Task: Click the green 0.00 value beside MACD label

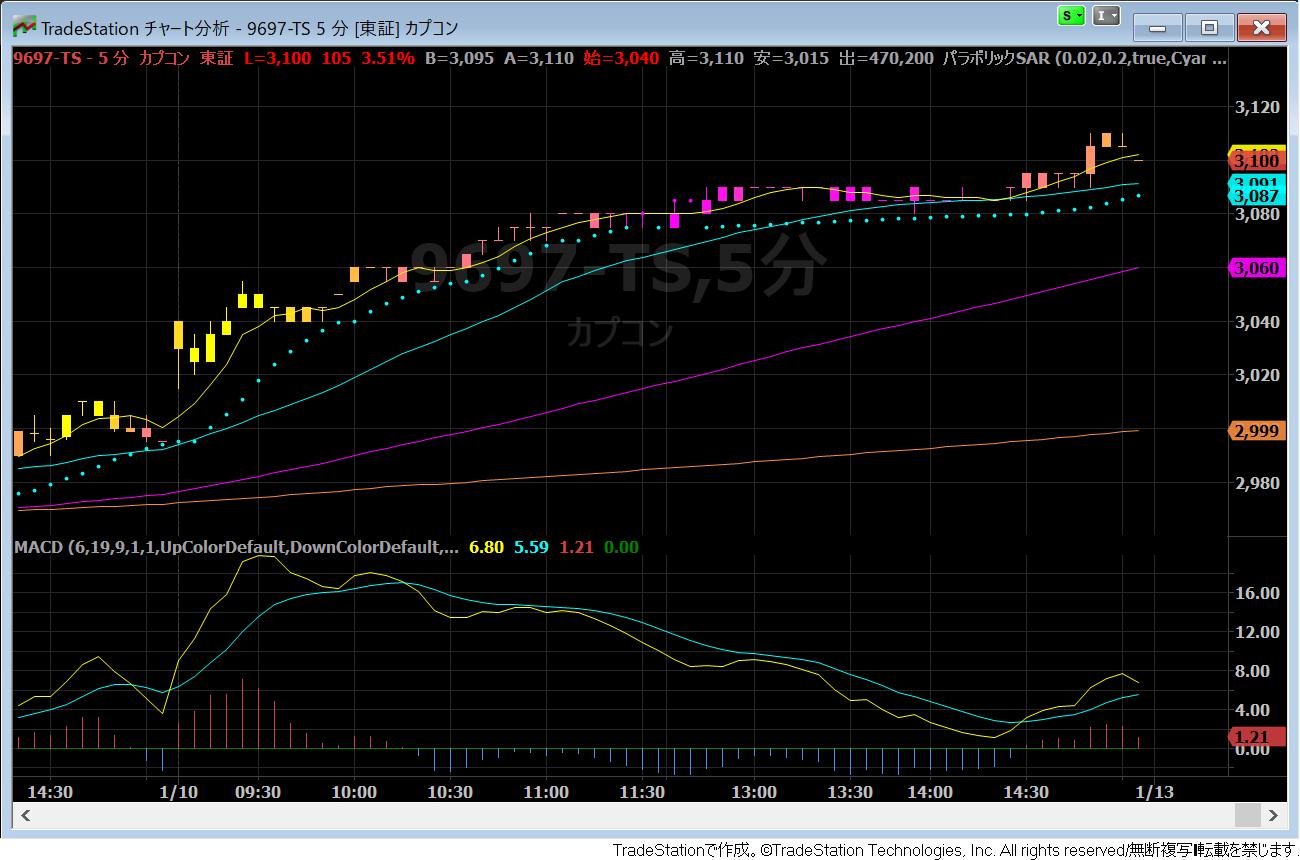Action: click(x=622, y=547)
